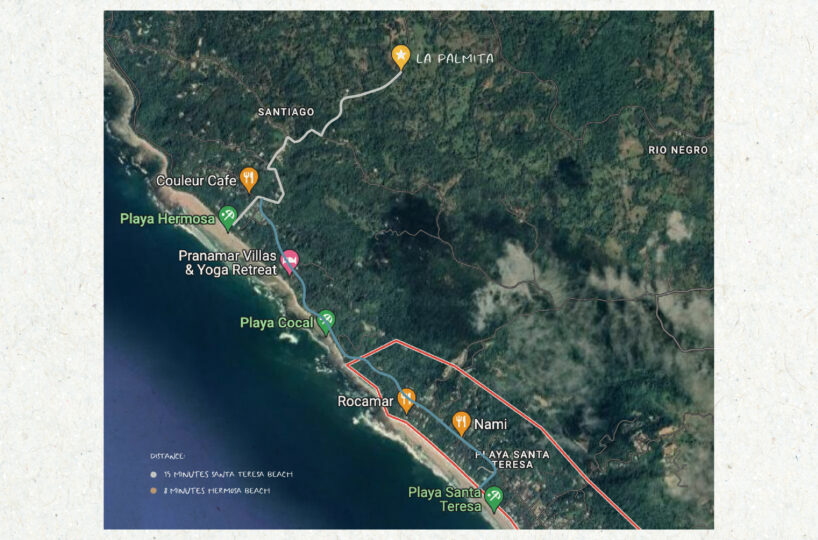Select the Playa Cocal beach marker

pyautogui.click(x=326, y=322)
